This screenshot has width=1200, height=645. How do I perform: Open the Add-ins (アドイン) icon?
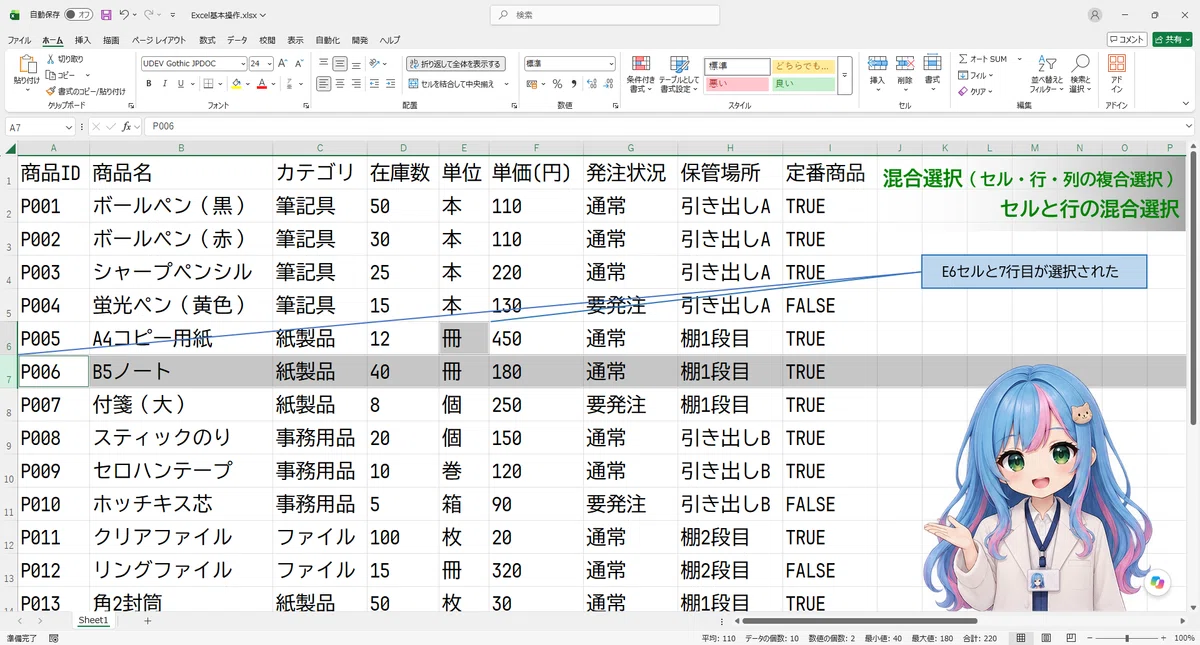click(1117, 64)
